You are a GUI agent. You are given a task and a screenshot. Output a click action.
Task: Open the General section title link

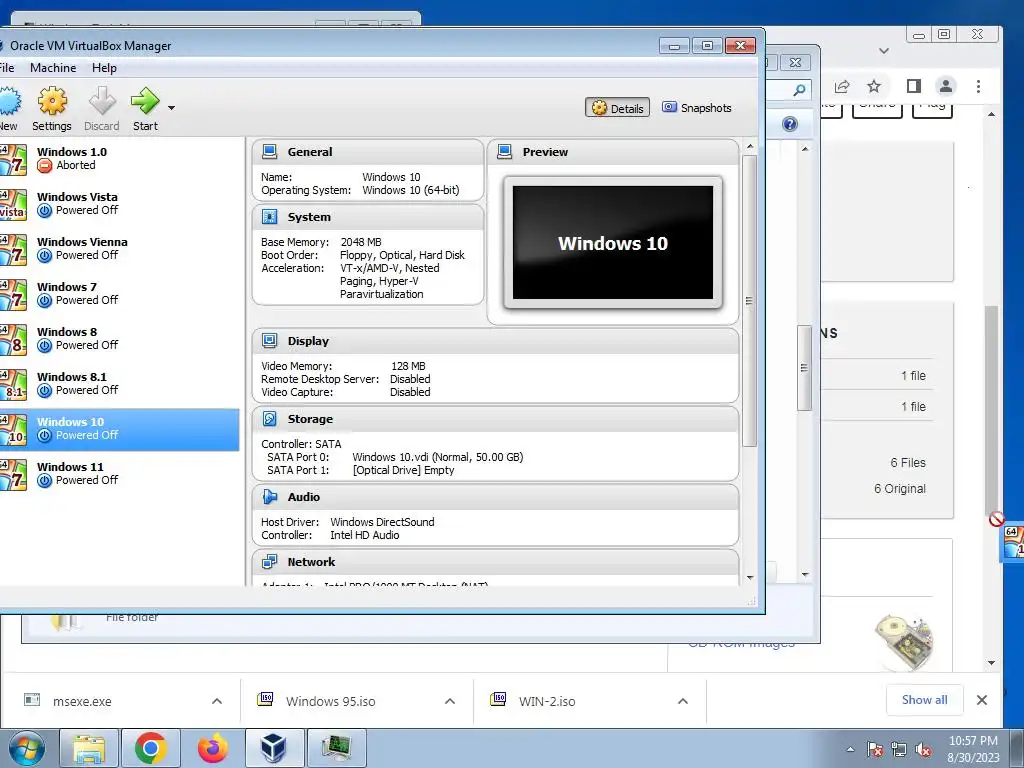click(x=310, y=152)
